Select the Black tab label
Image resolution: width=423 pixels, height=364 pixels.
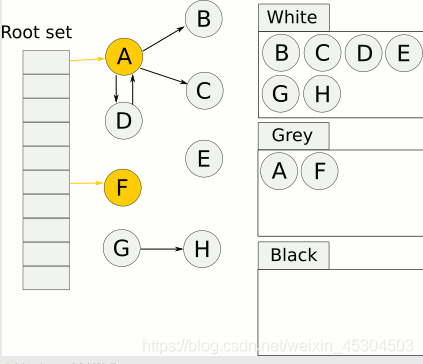pyautogui.click(x=294, y=255)
